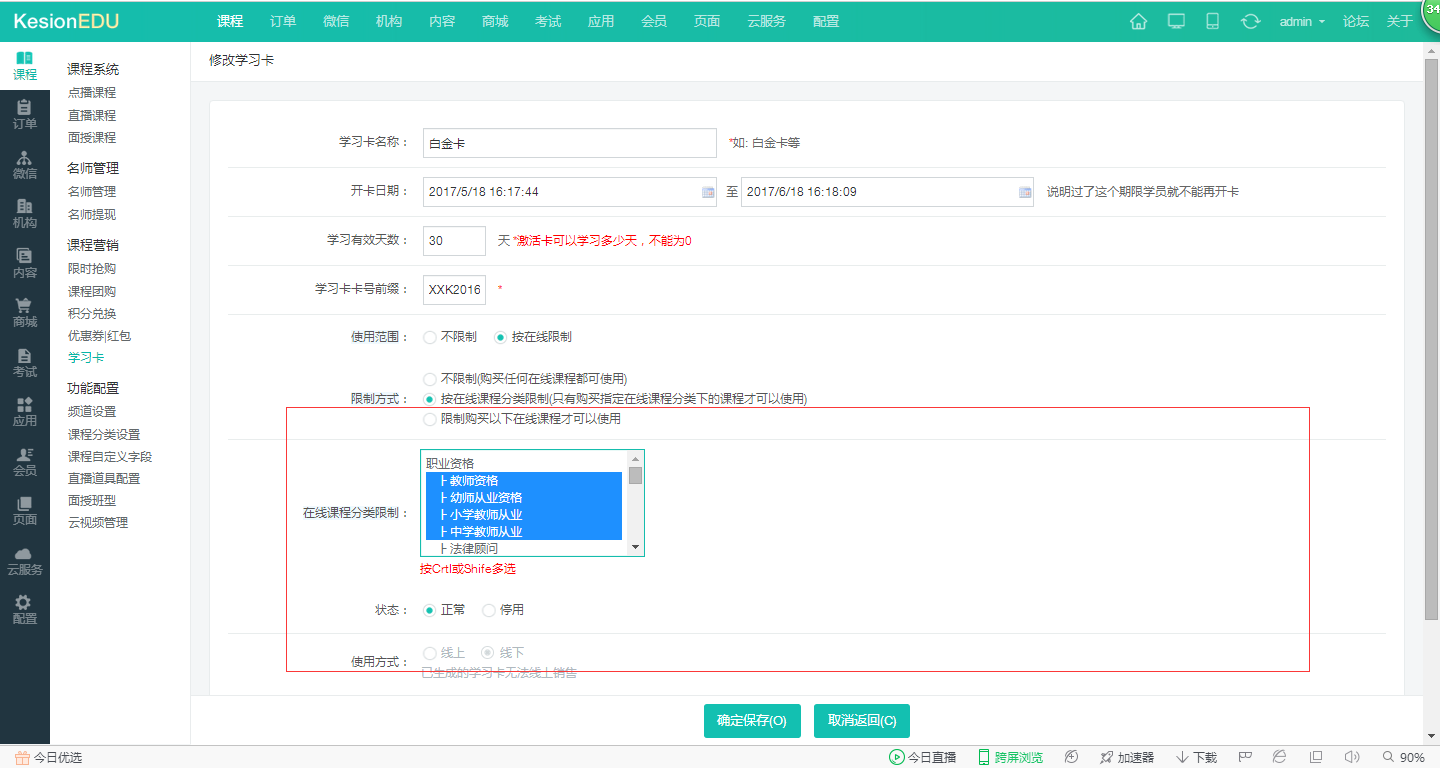Set 状态 to 停用
The image size is (1440, 768).
488,609
